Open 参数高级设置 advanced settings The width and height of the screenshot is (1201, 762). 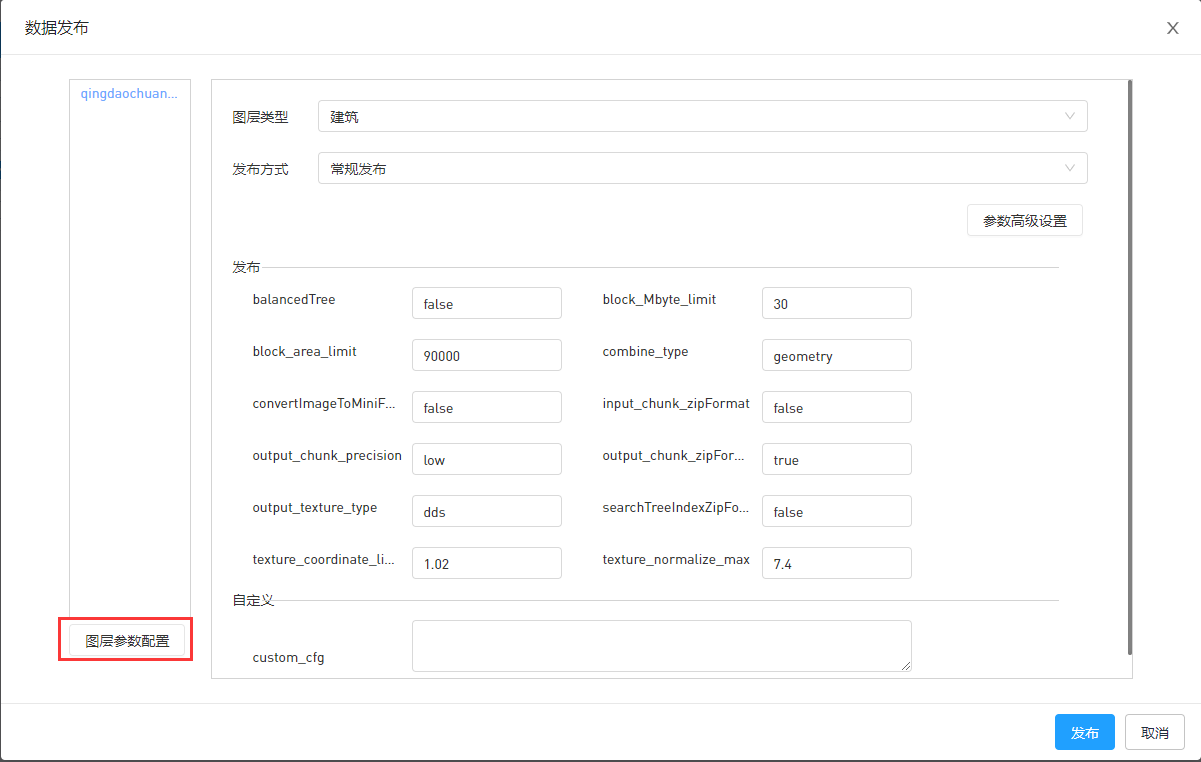pyautogui.click(x=1024, y=221)
